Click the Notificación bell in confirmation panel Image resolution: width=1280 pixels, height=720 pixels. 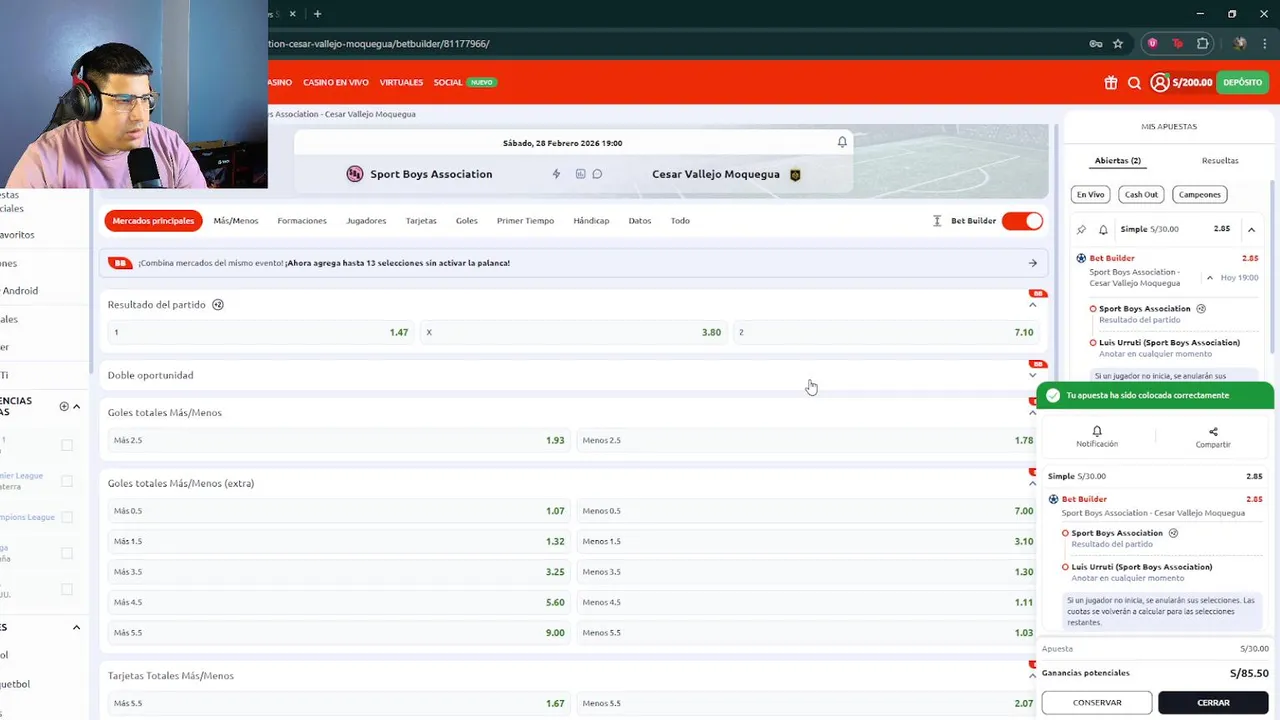point(1097,431)
